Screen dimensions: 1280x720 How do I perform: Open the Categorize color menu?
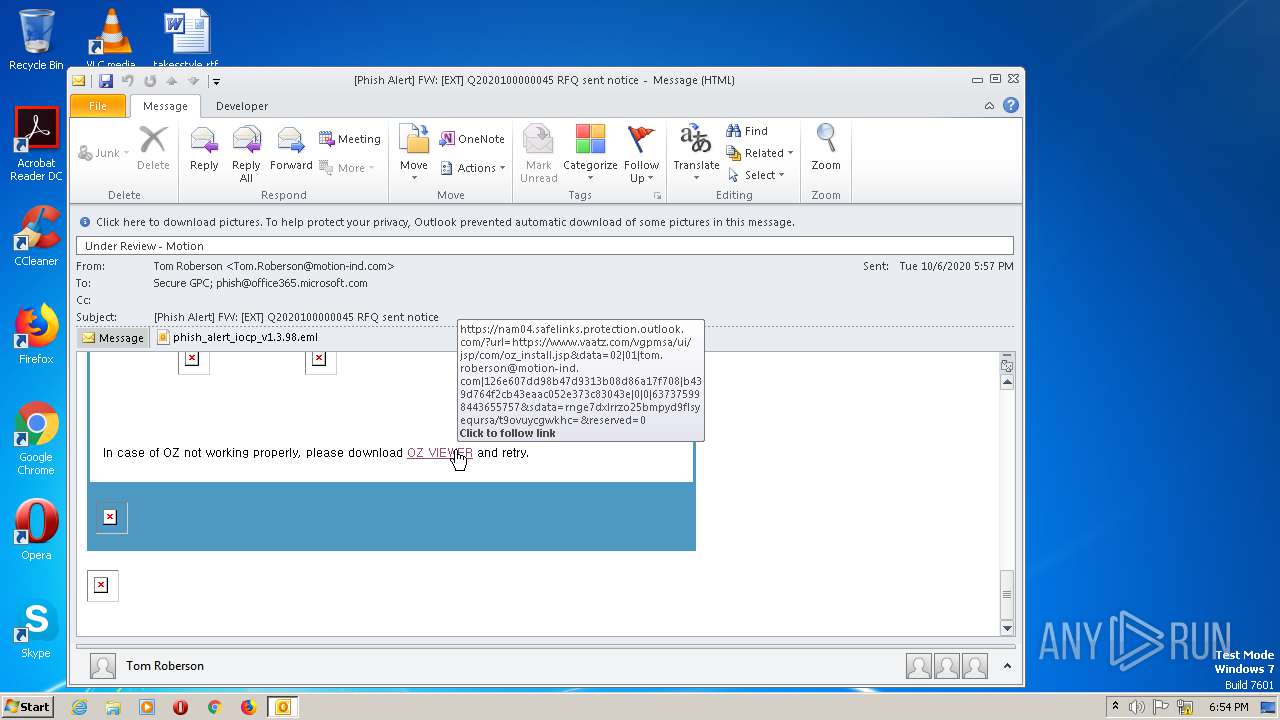(590, 154)
